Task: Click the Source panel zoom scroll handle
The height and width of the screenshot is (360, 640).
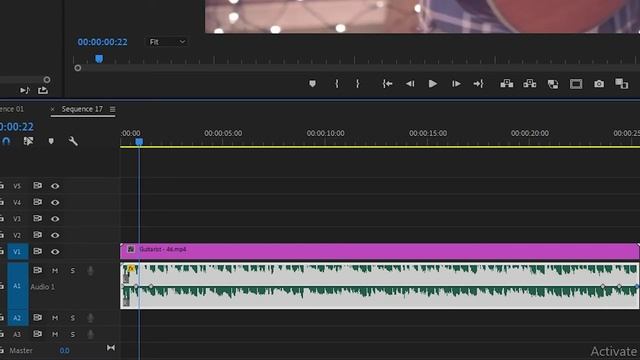Action: (47, 80)
